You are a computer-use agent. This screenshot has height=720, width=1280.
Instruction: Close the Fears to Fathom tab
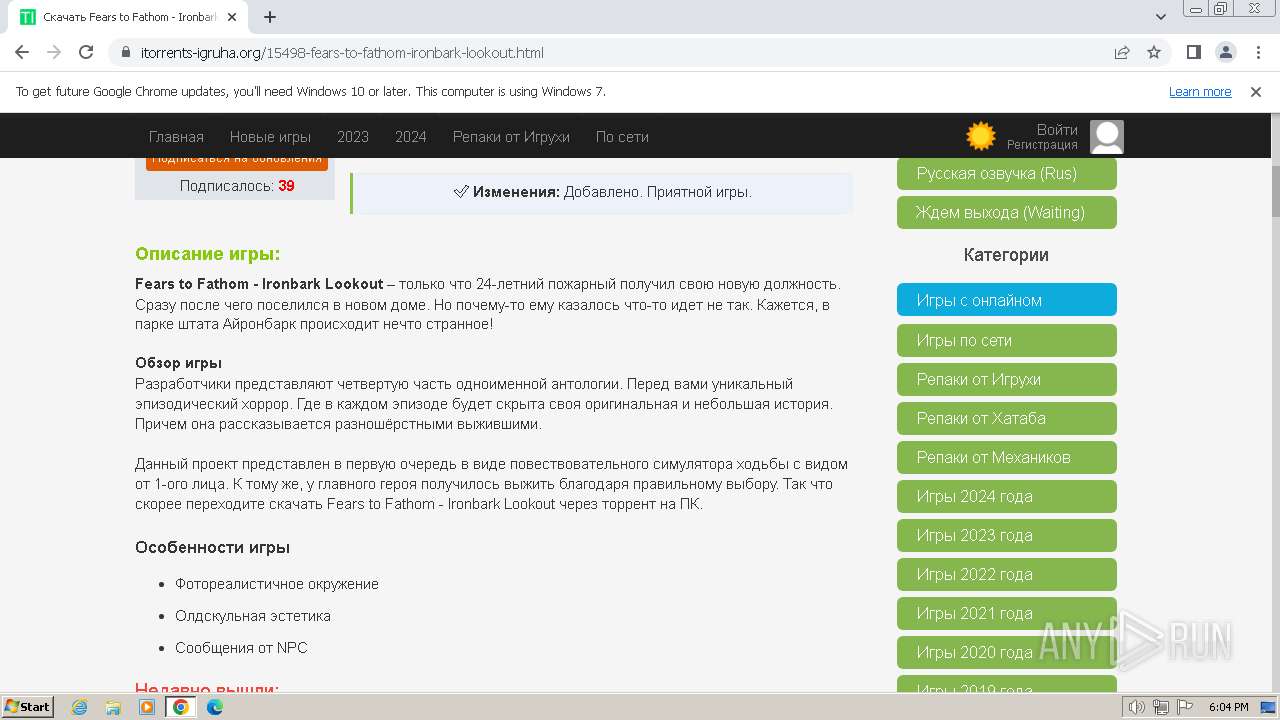[x=233, y=17]
